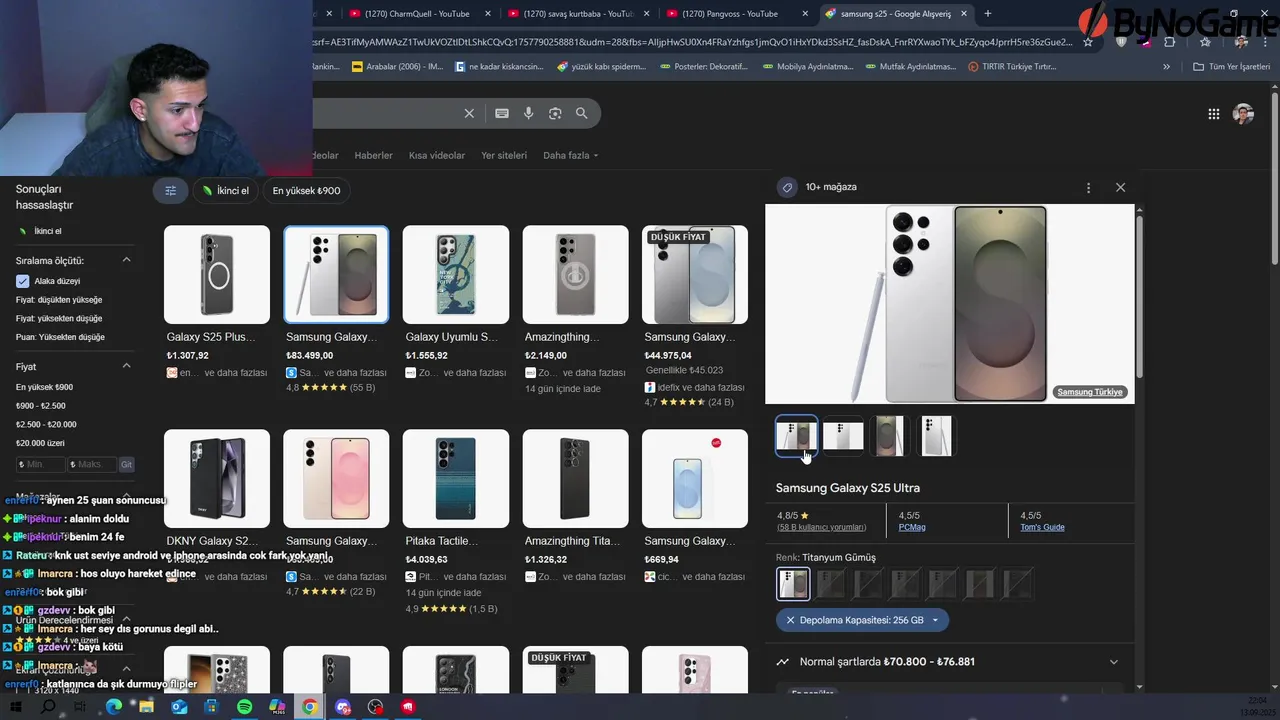Open the Arabalar (2006) - IM... bookmark
This screenshot has width=1280, height=720.
click(x=397, y=67)
